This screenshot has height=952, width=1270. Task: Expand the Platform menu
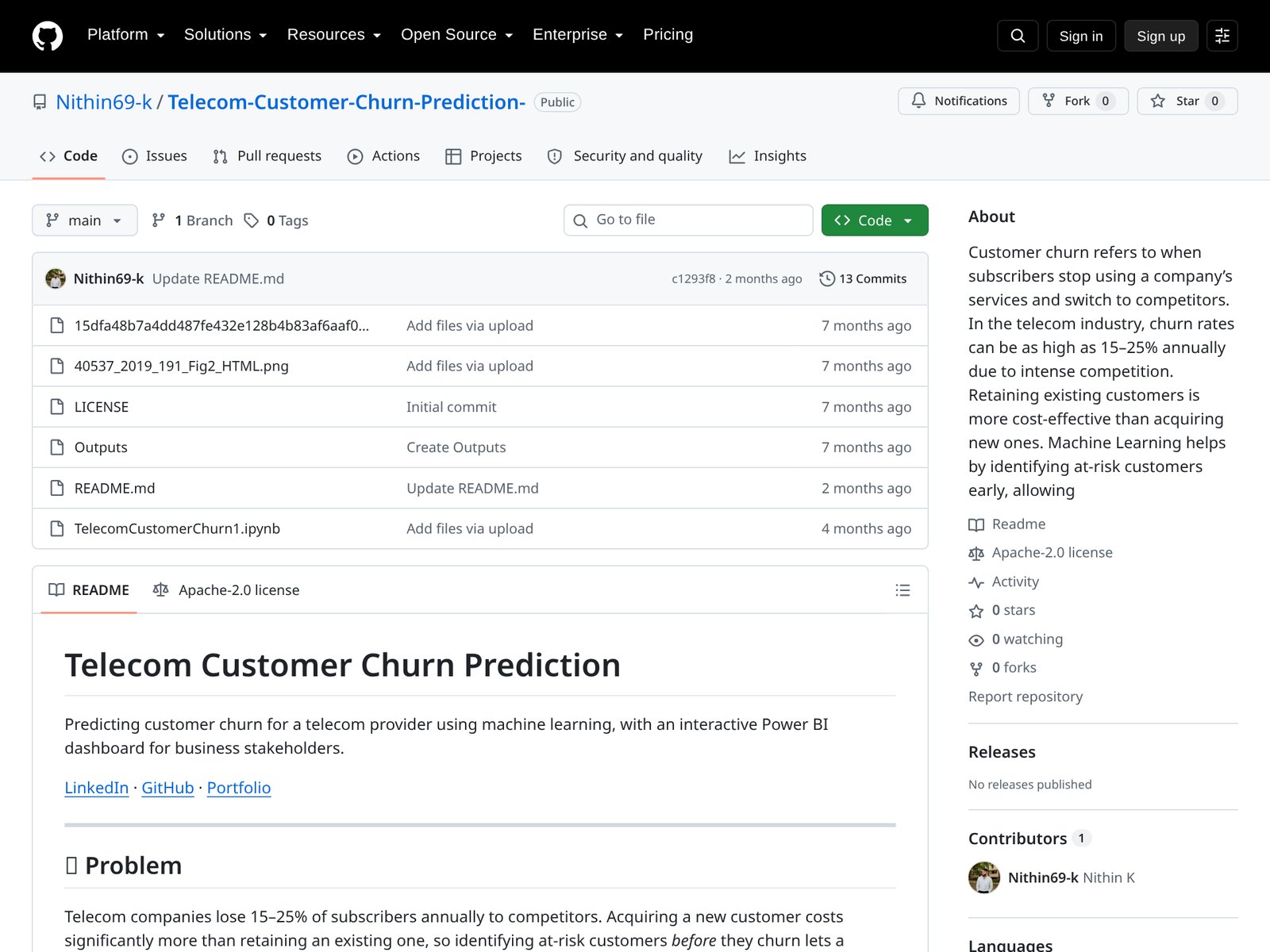126,35
